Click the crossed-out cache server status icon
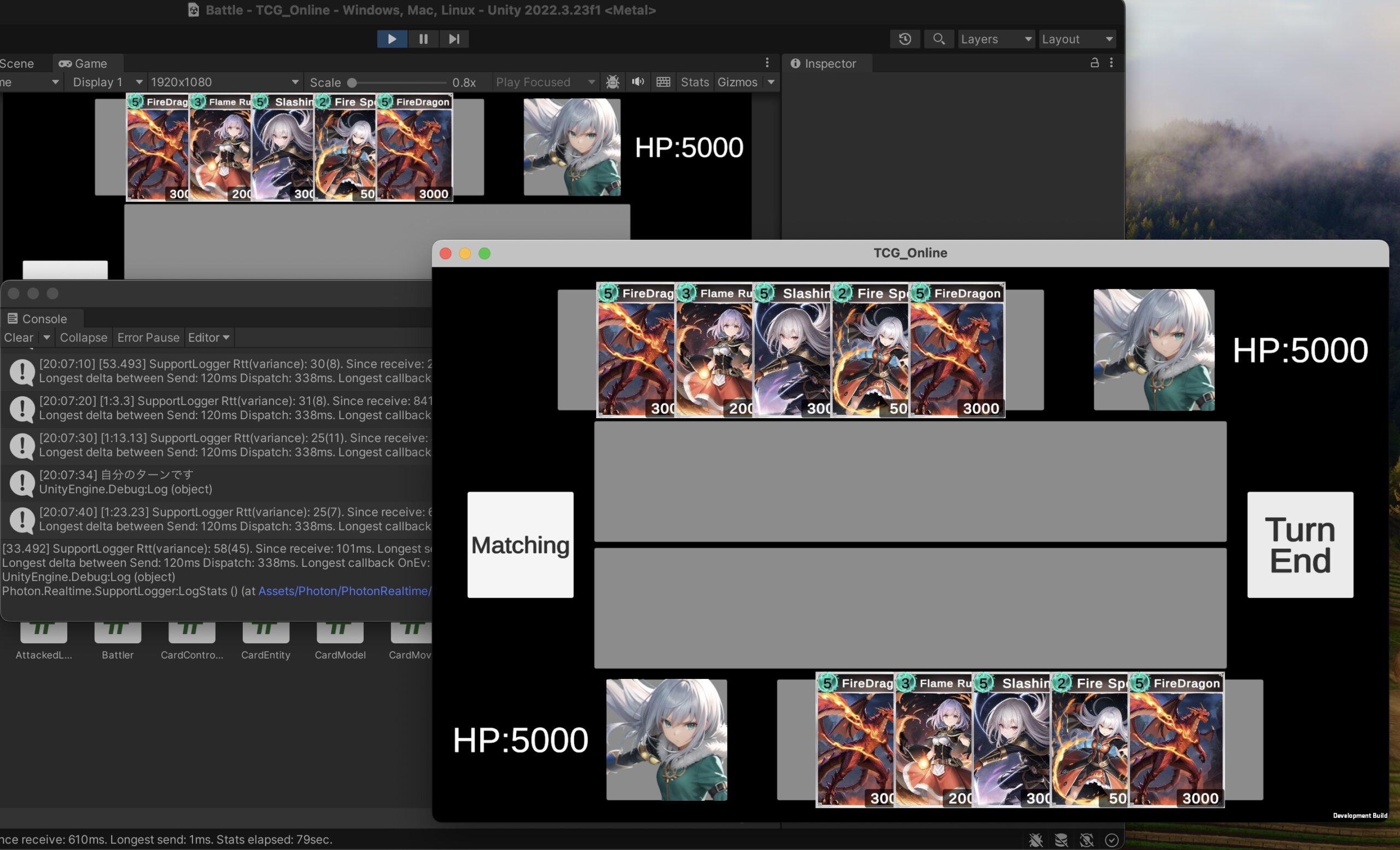 tap(1061, 839)
